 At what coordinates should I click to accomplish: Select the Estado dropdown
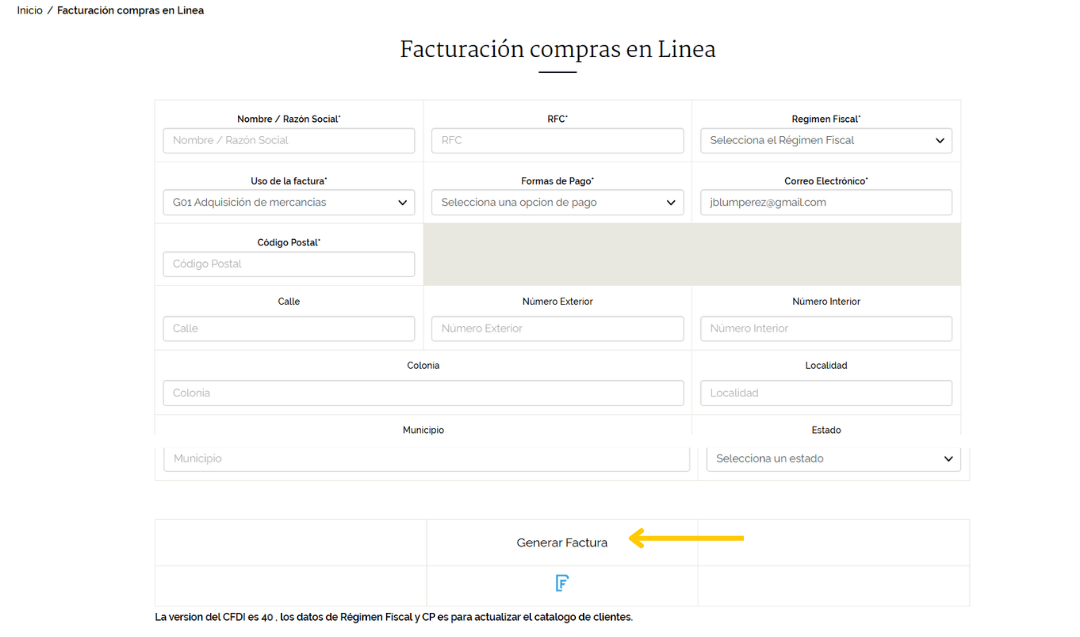pyautogui.click(x=833, y=459)
